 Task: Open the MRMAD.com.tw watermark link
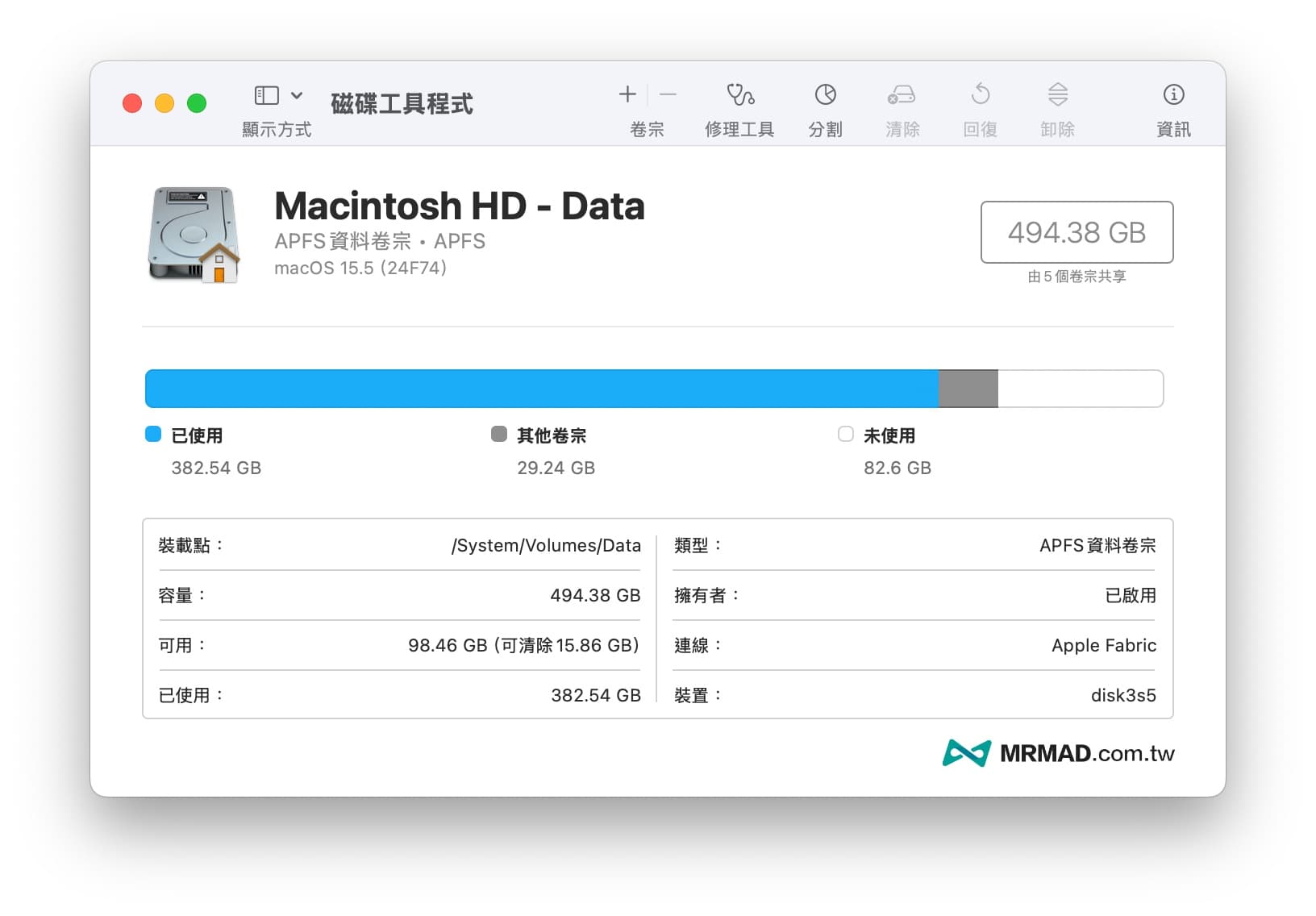pos(1059,753)
